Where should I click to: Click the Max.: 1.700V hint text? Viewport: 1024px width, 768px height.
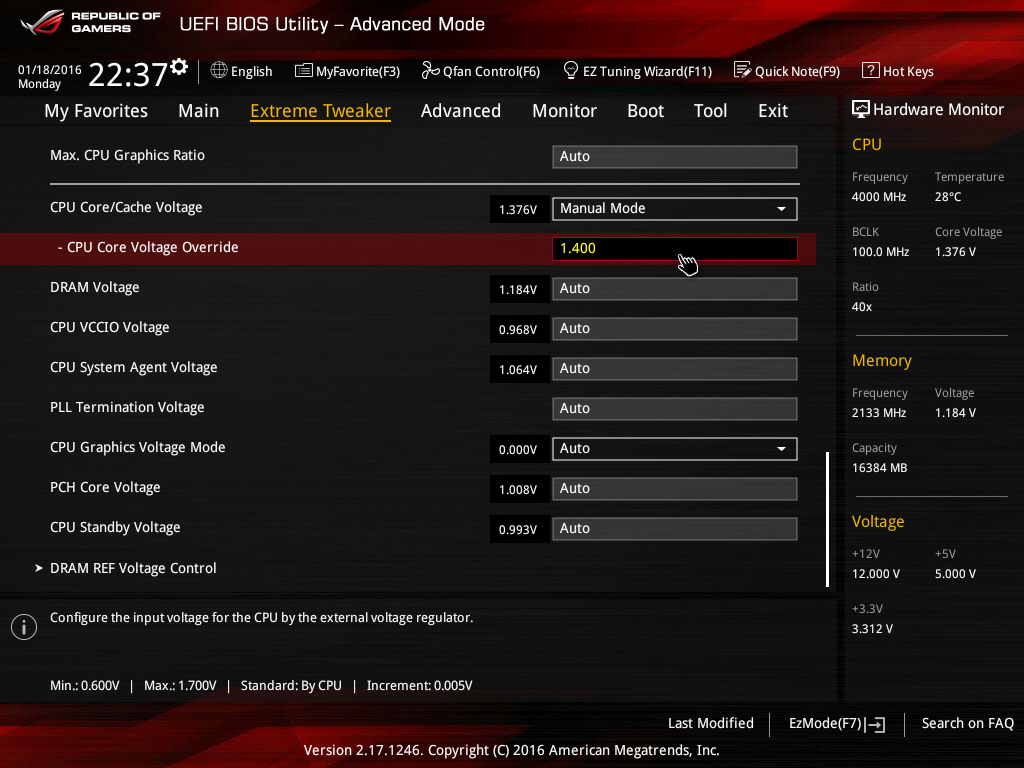point(180,686)
